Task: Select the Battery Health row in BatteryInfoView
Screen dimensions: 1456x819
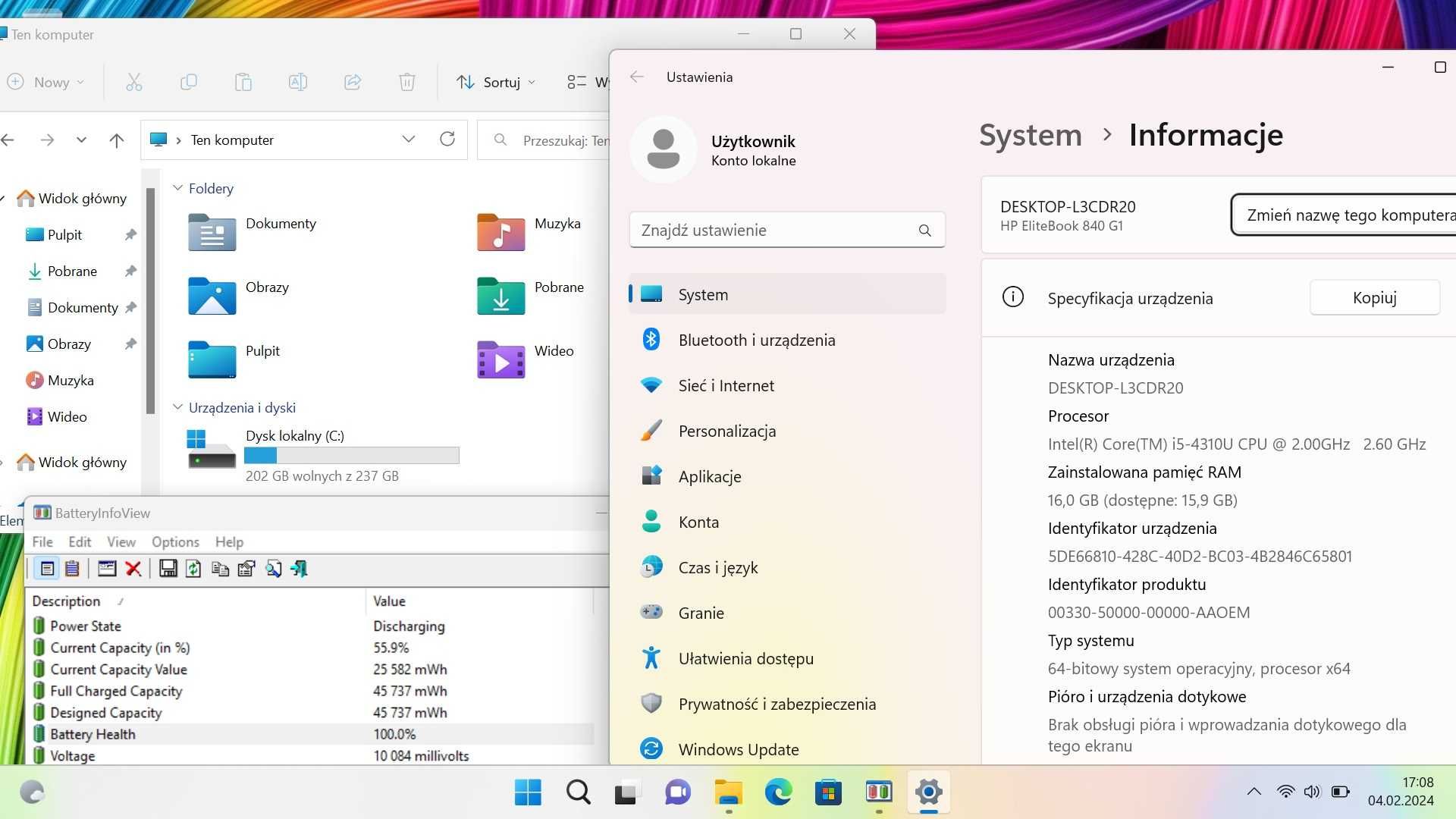Action: 311,734
